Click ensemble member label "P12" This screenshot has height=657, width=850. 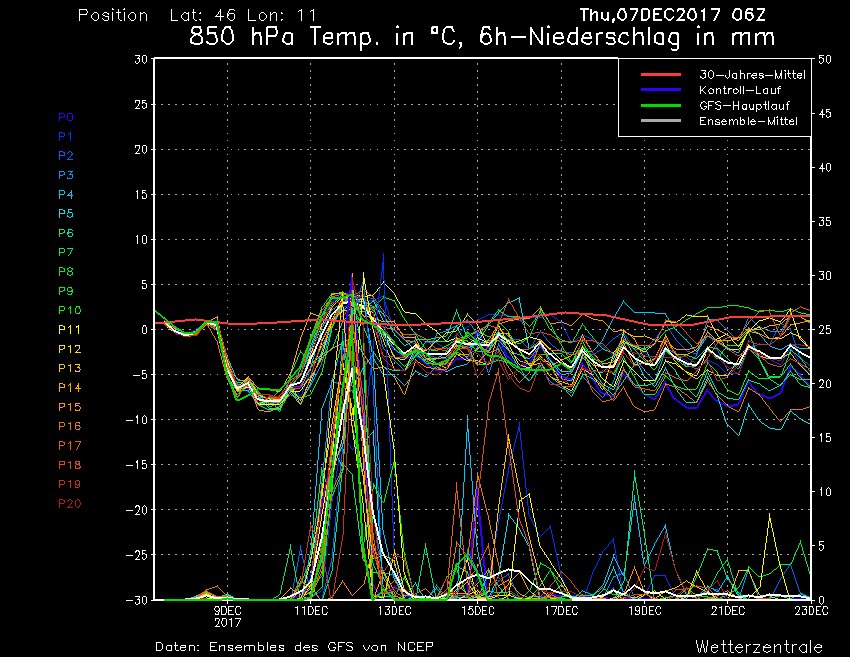coord(69,349)
